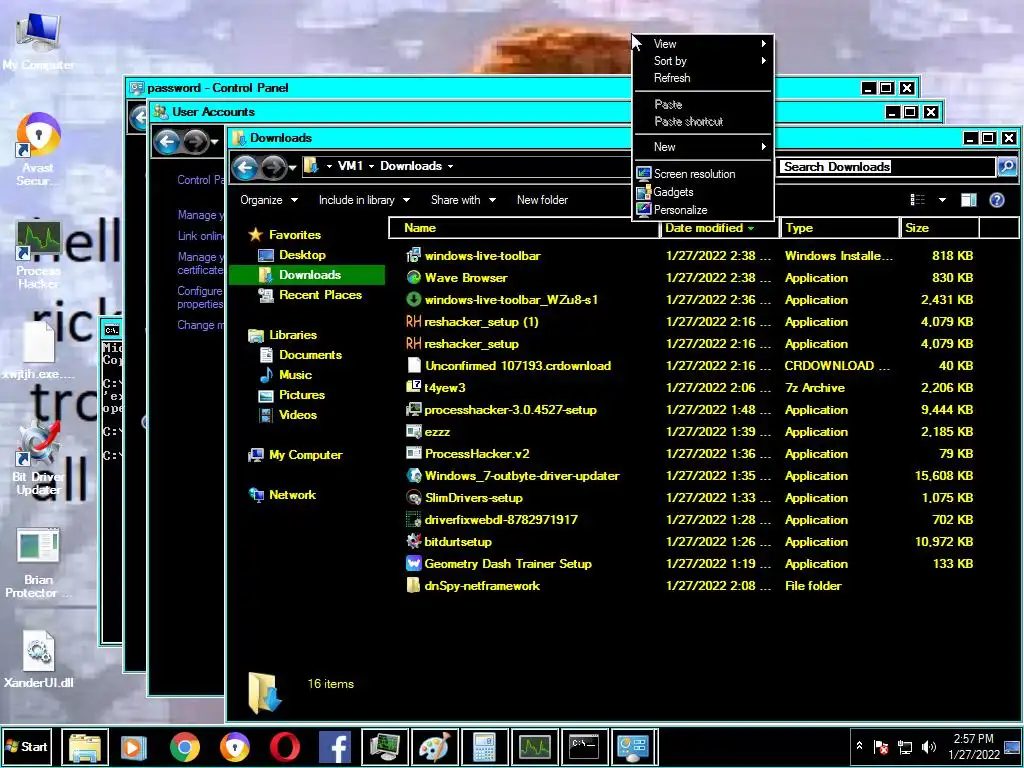Choose Personalize from the context menu
1024x768 pixels.
click(x=703, y=210)
